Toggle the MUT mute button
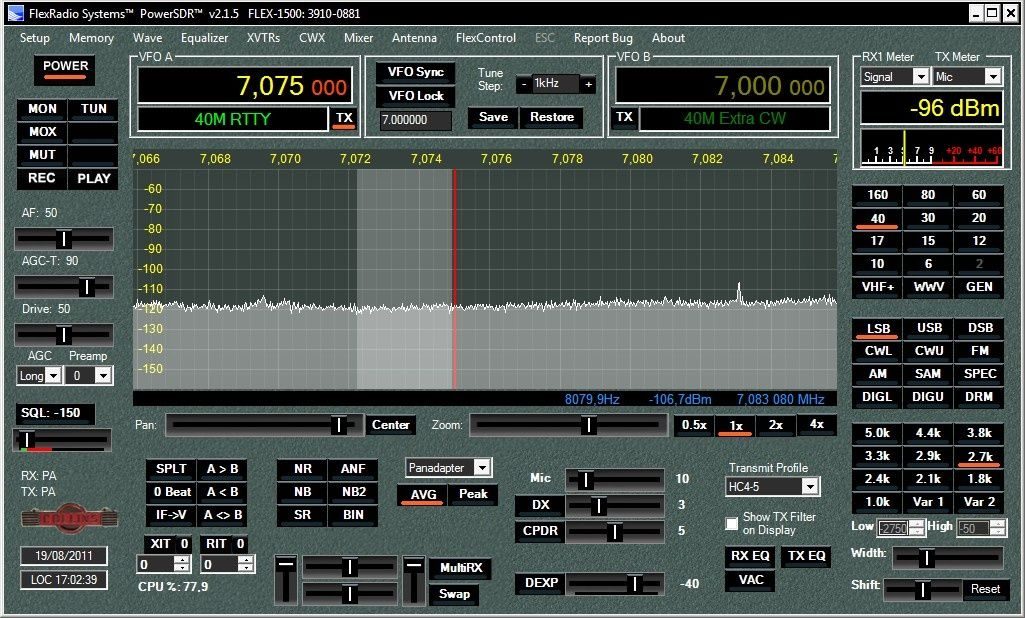This screenshot has width=1025, height=618. (x=42, y=155)
